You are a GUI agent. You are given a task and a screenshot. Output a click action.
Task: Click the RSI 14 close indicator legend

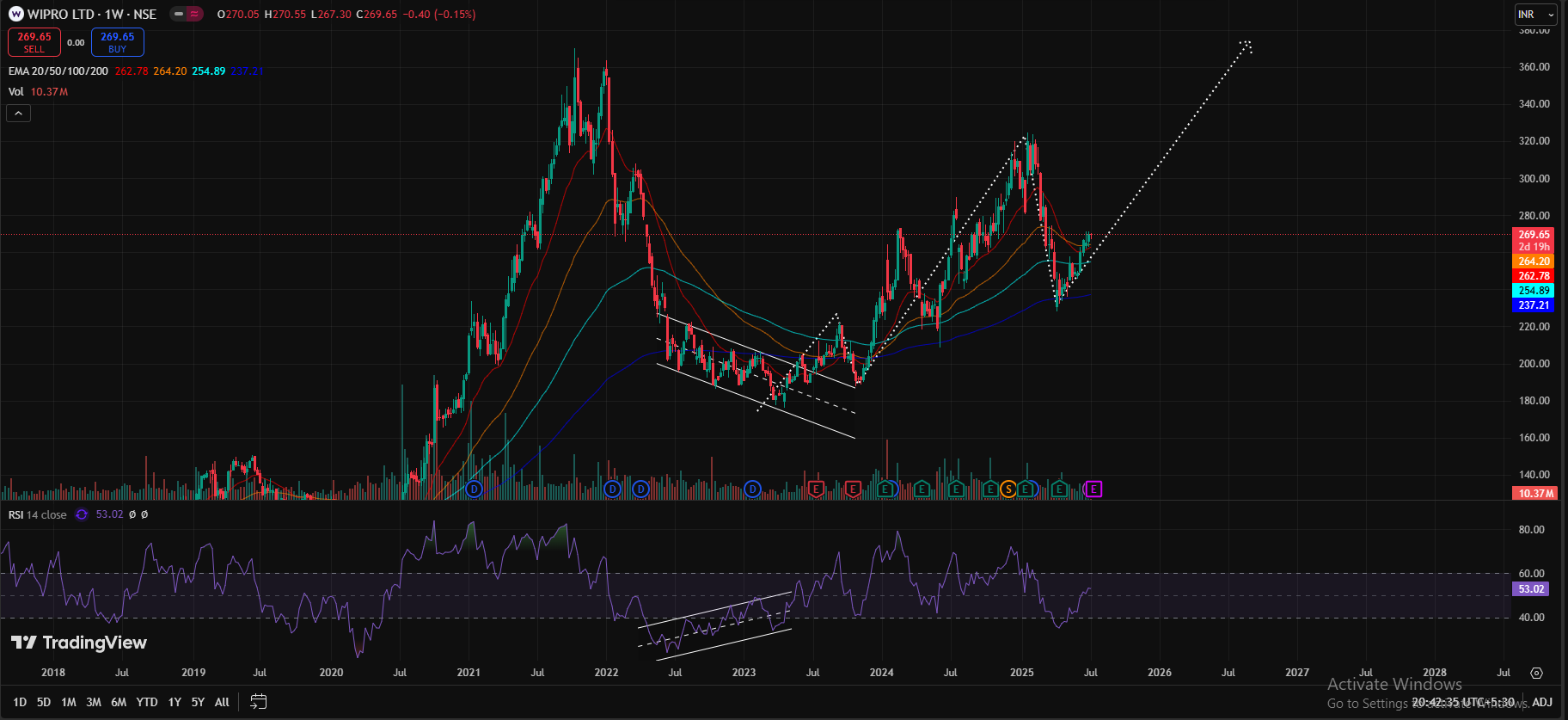click(x=38, y=514)
